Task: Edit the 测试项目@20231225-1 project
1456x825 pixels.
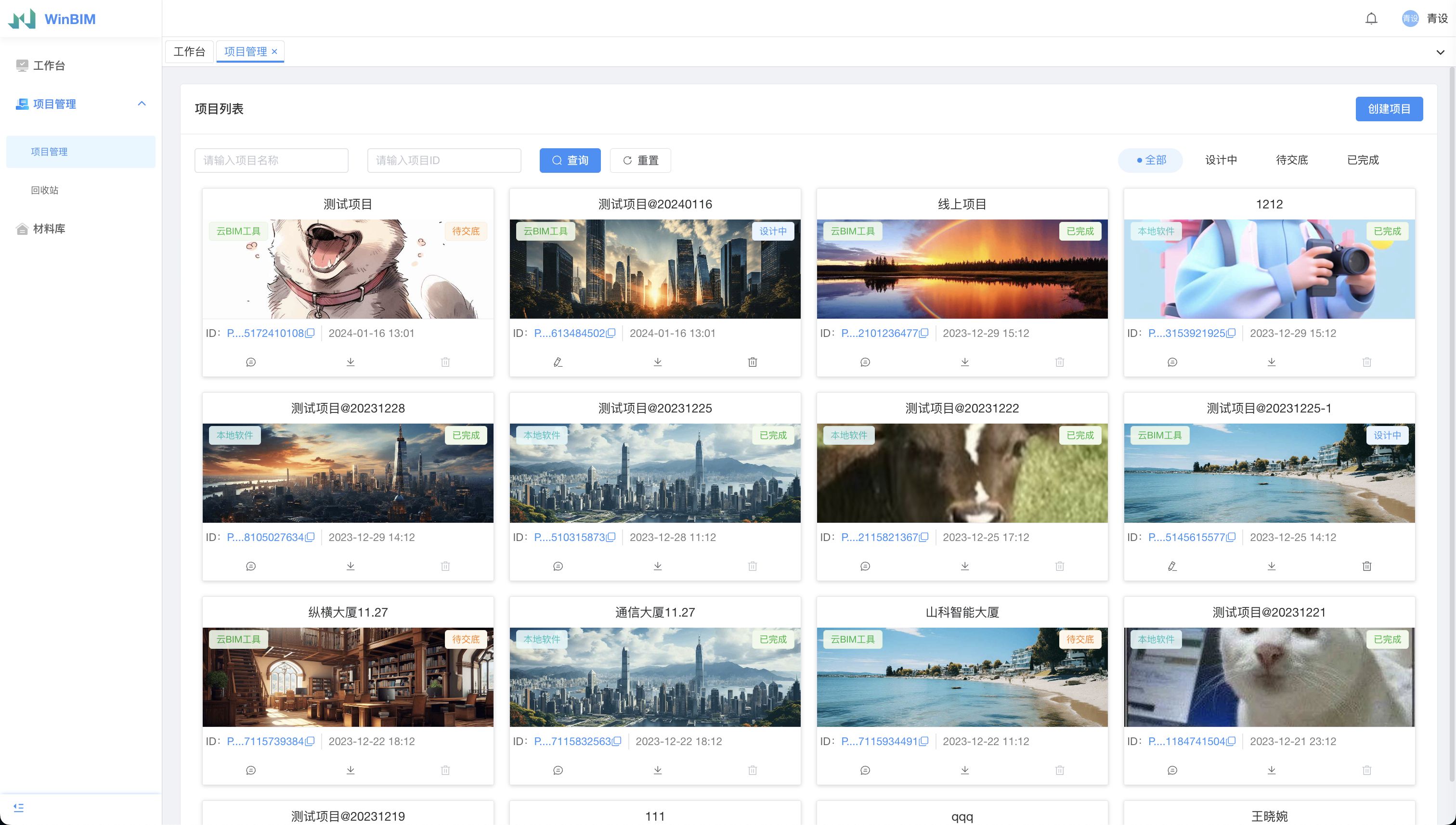Action: [1172, 566]
